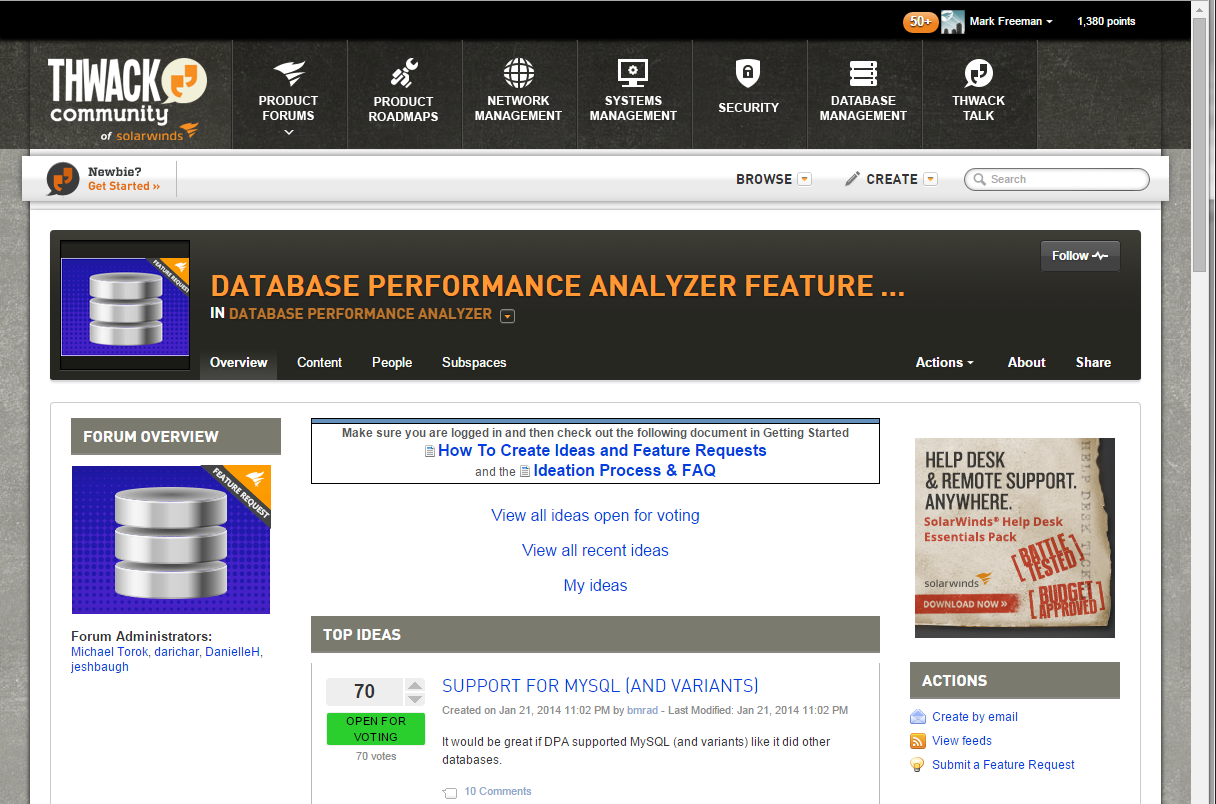Click document icon before Ideation Process
Image resolution: width=1216 pixels, height=804 pixels.
click(x=525, y=471)
